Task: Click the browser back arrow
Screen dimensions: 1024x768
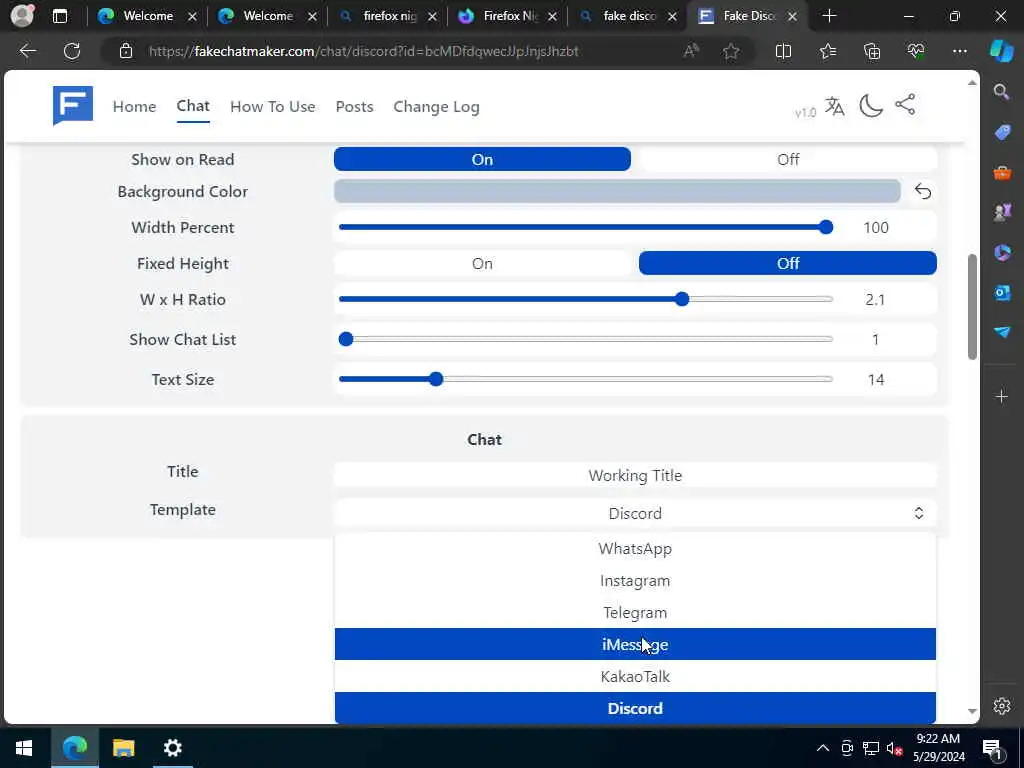Action: 27,51
